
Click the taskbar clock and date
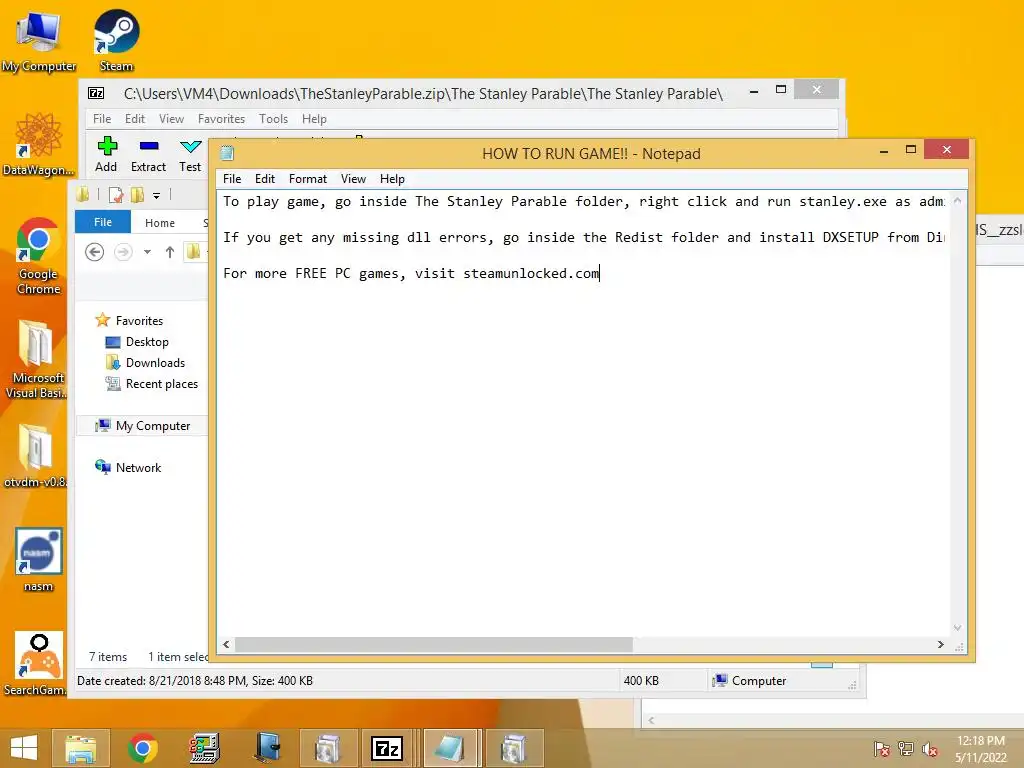980,749
